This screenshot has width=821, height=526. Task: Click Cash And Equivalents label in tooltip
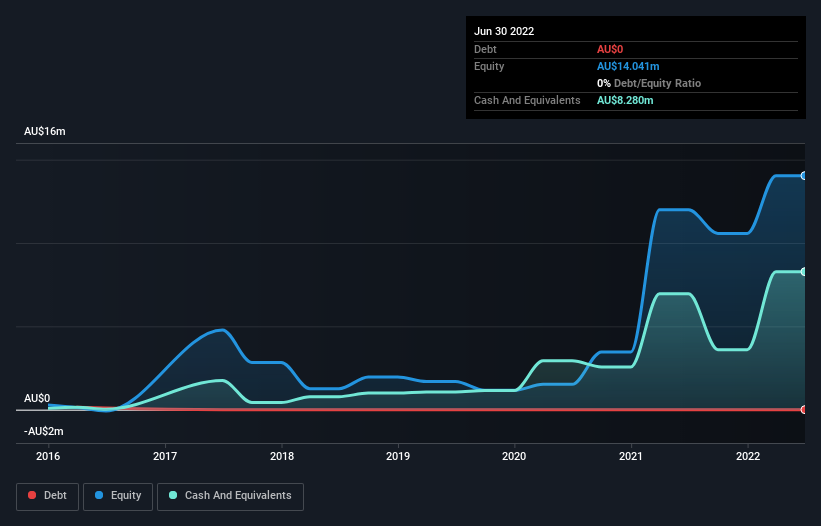[527, 100]
